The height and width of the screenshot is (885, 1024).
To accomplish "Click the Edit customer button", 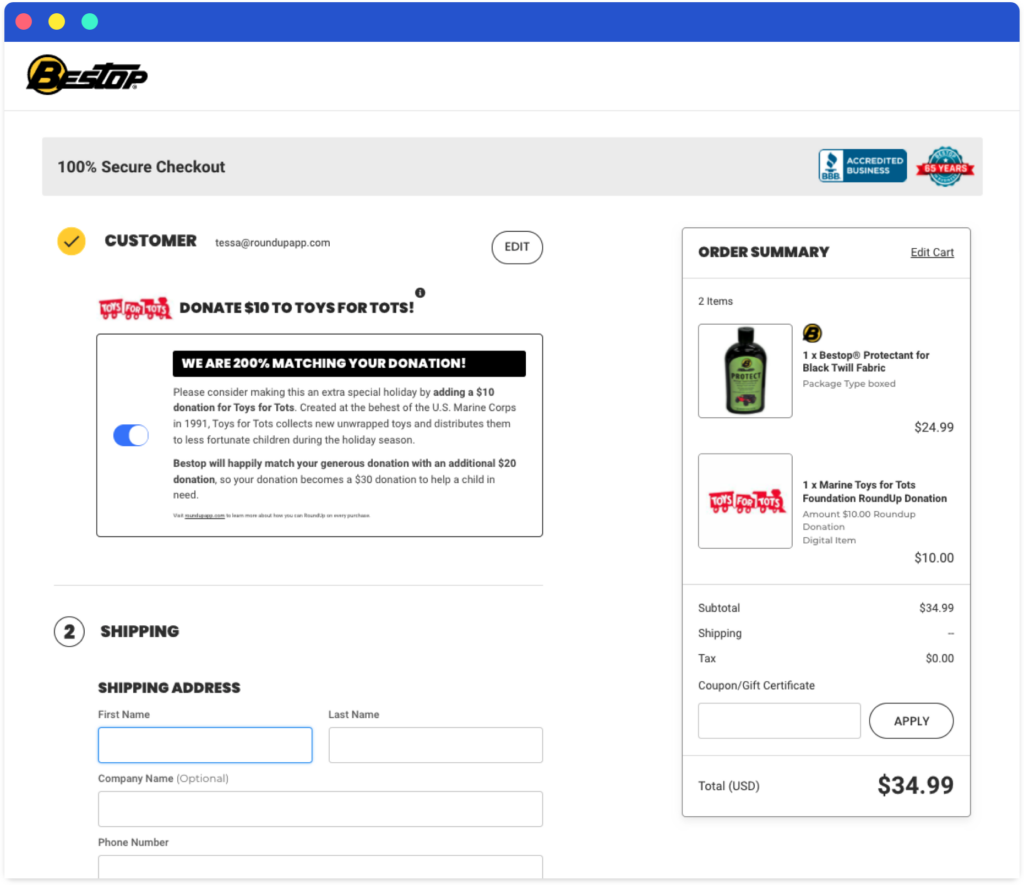I will [517, 247].
